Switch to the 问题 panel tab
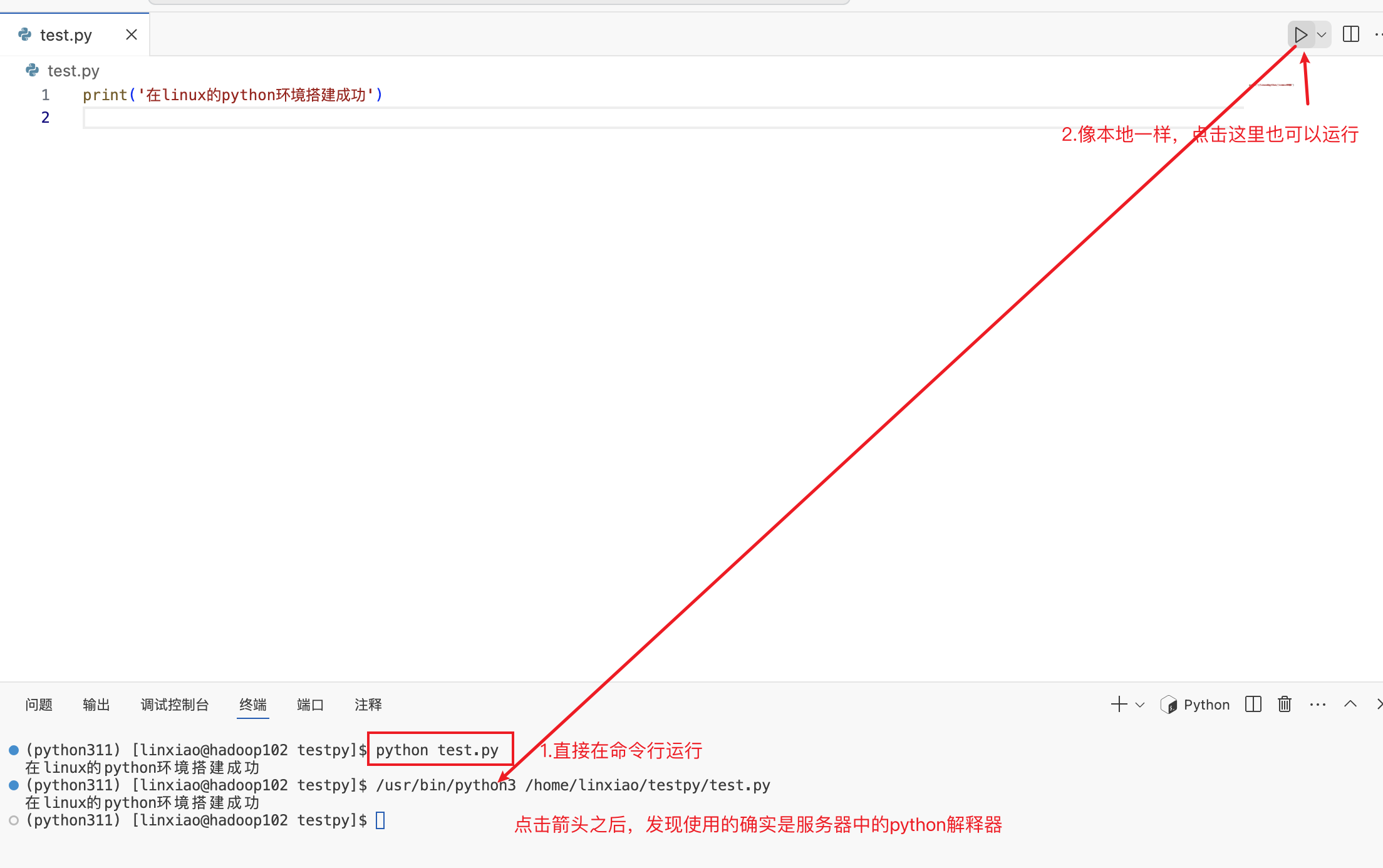1383x868 pixels. coord(39,705)
